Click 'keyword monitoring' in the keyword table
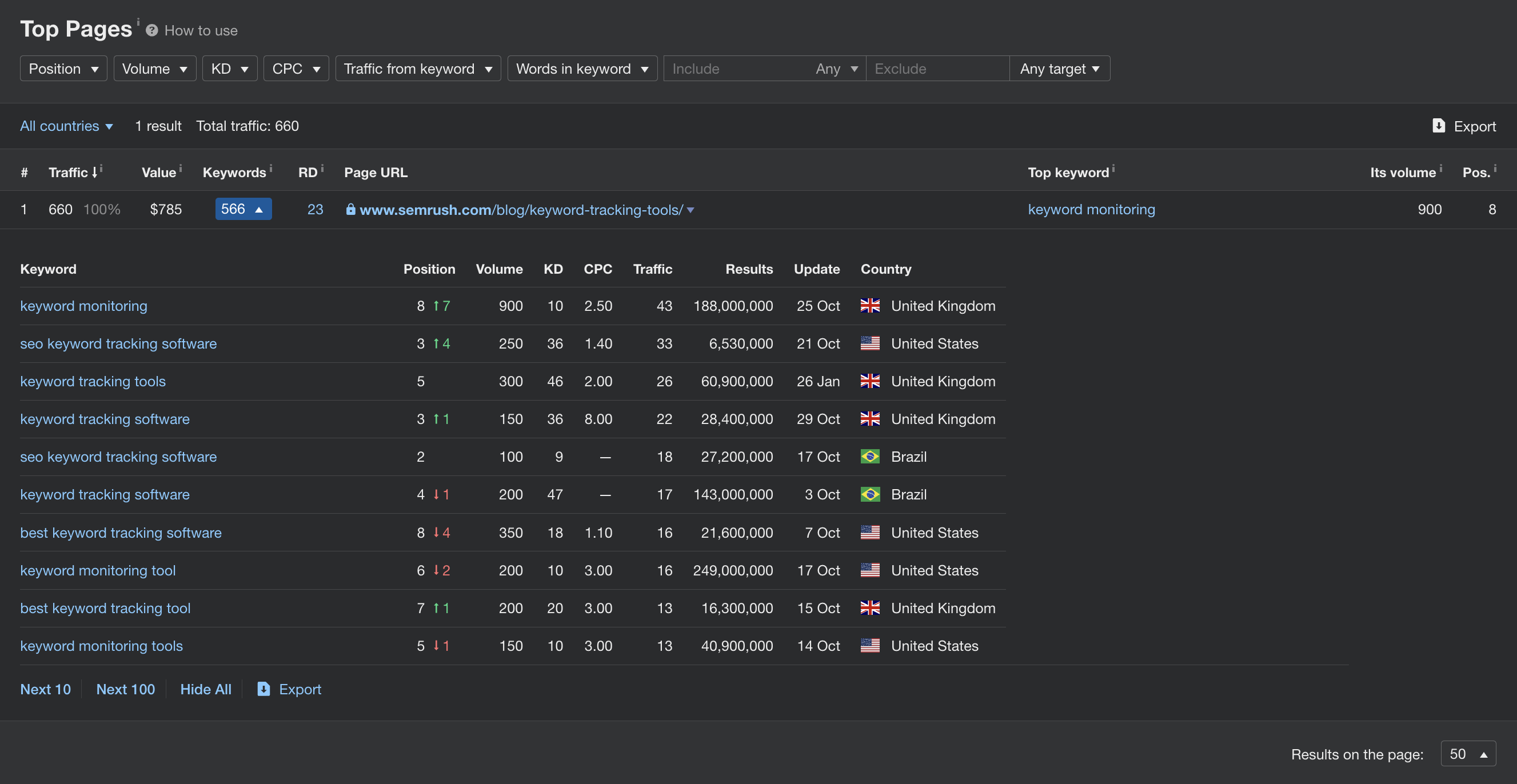The image size is (1517, 784). click(x=83, y=306)
